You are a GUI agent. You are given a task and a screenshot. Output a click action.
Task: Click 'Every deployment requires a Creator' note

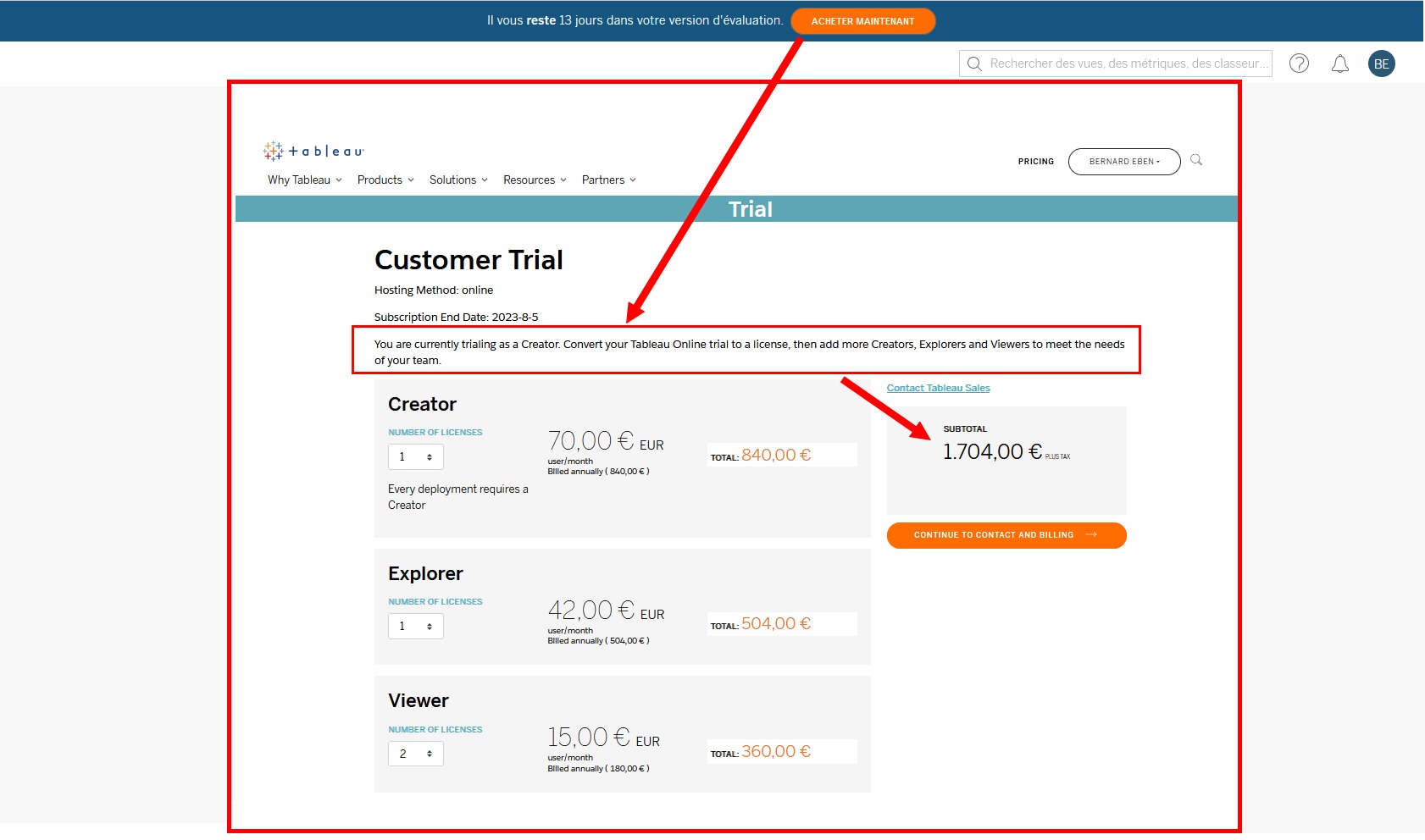pyautogui.click(x=458, y=497)
